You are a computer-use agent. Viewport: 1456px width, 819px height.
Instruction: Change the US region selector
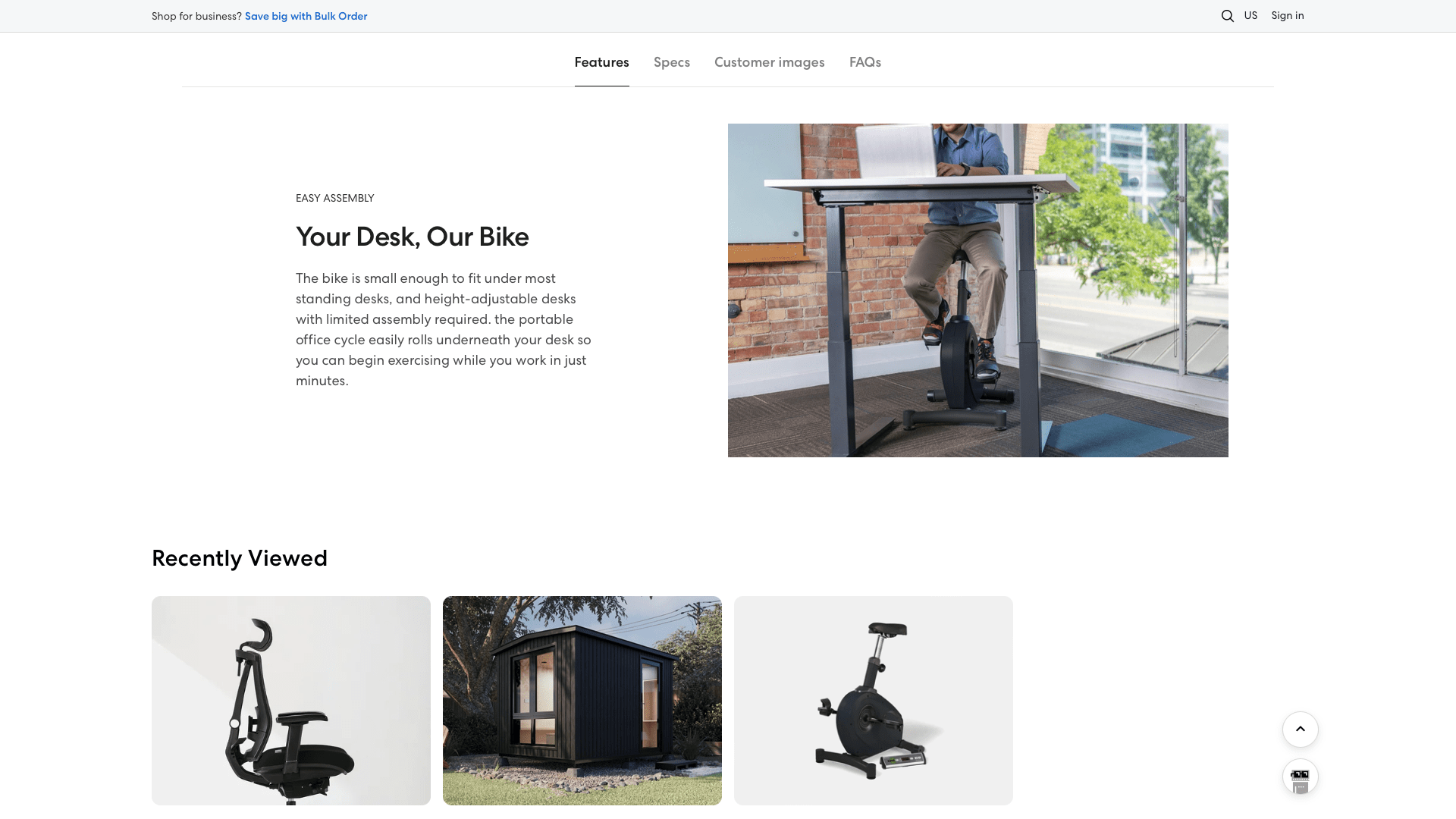click(x=1250, y=16)
